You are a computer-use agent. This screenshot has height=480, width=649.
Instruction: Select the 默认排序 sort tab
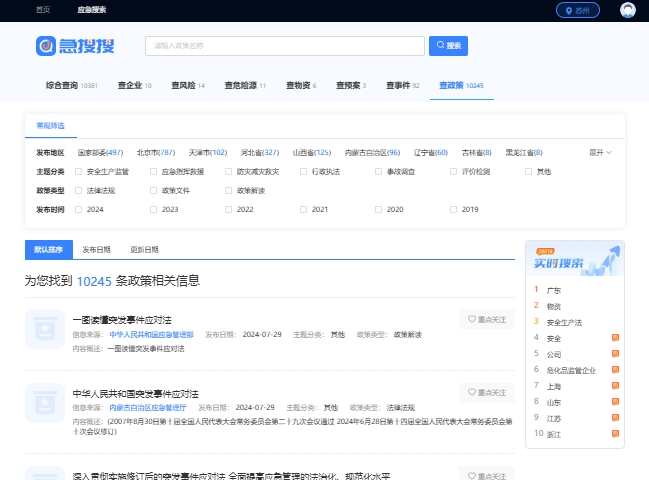pyautogui.click(x=49, y=250)
